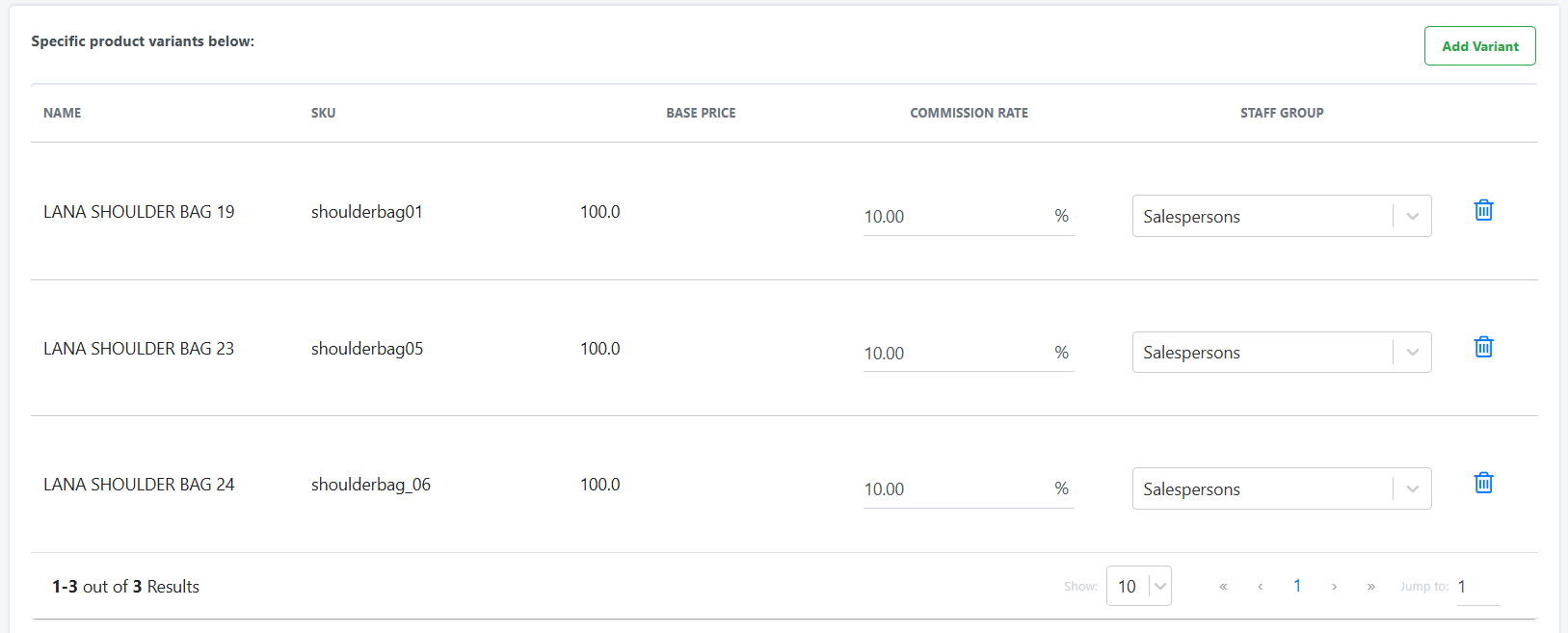Screen dimensions: 1568x633
Task: Go to previous page arrow
Action: point(1260,586)
